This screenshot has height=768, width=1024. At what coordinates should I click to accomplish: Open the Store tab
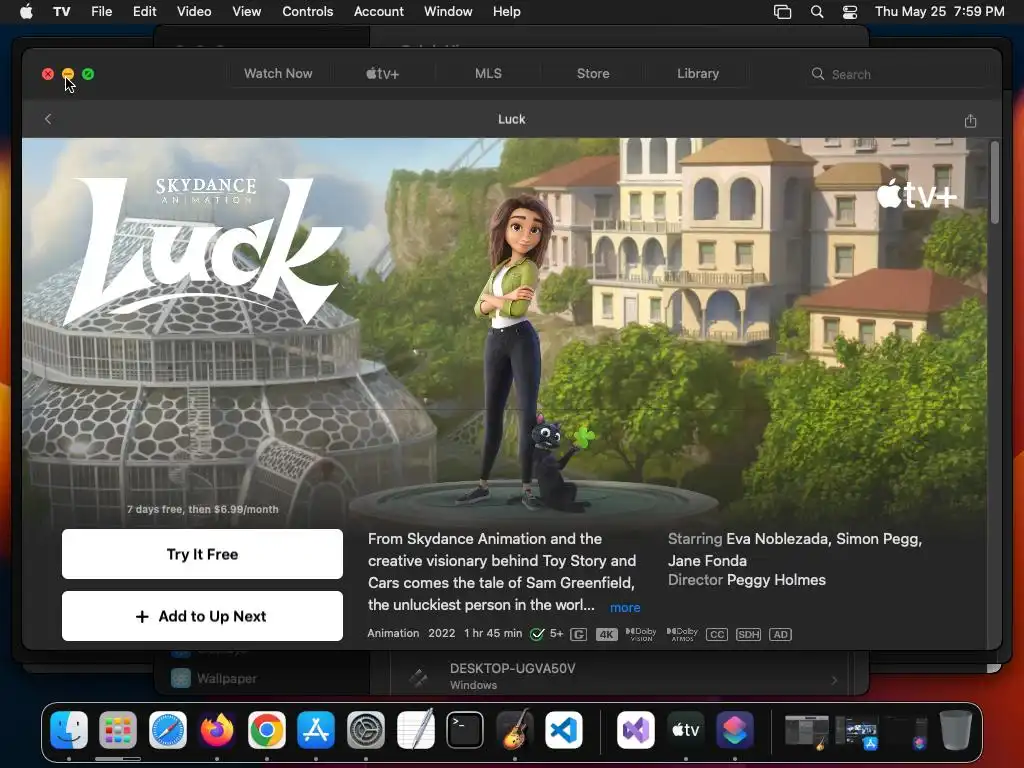[x=593, y=74]
